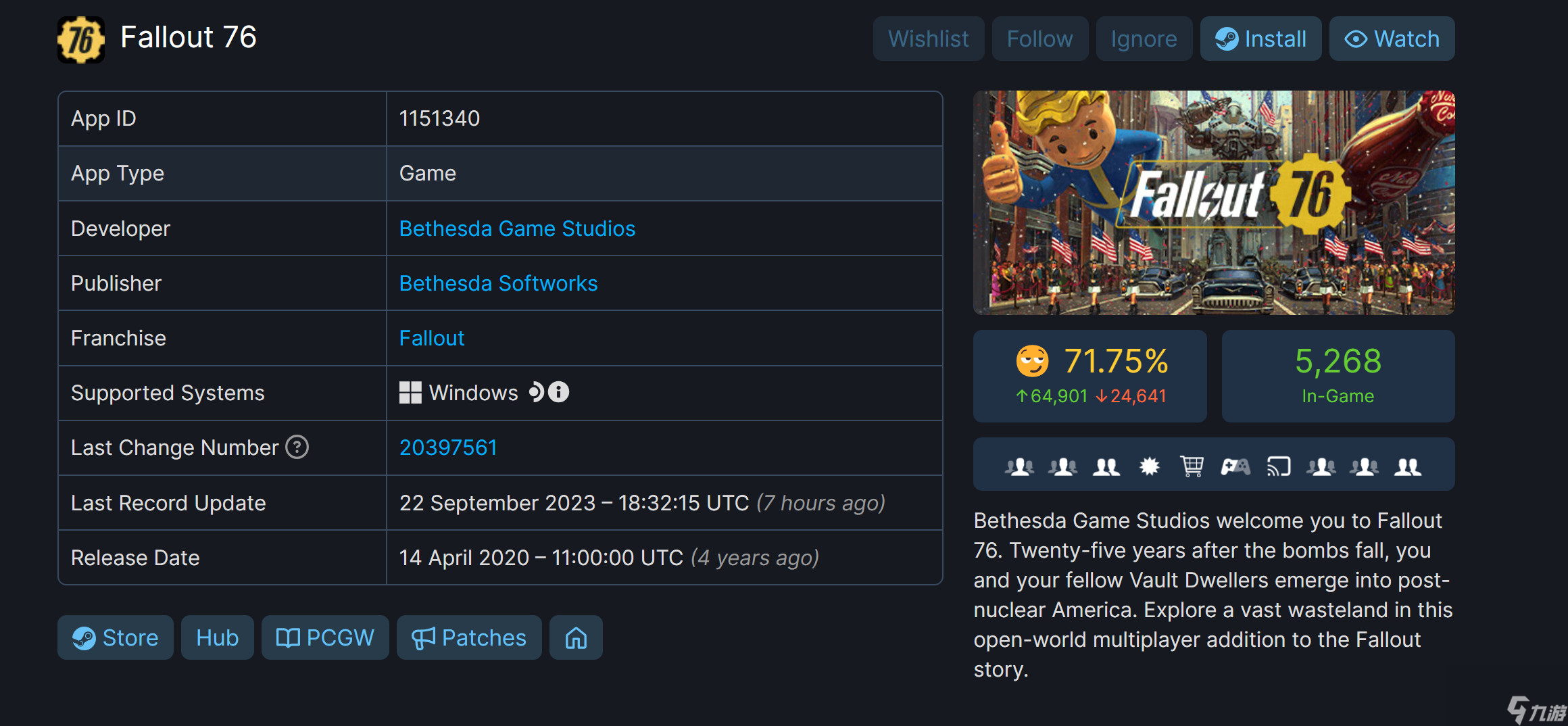Click the shopping cart in-app purchases icon
Viewport: 1568px width, 726px height.
(1192, 466)
